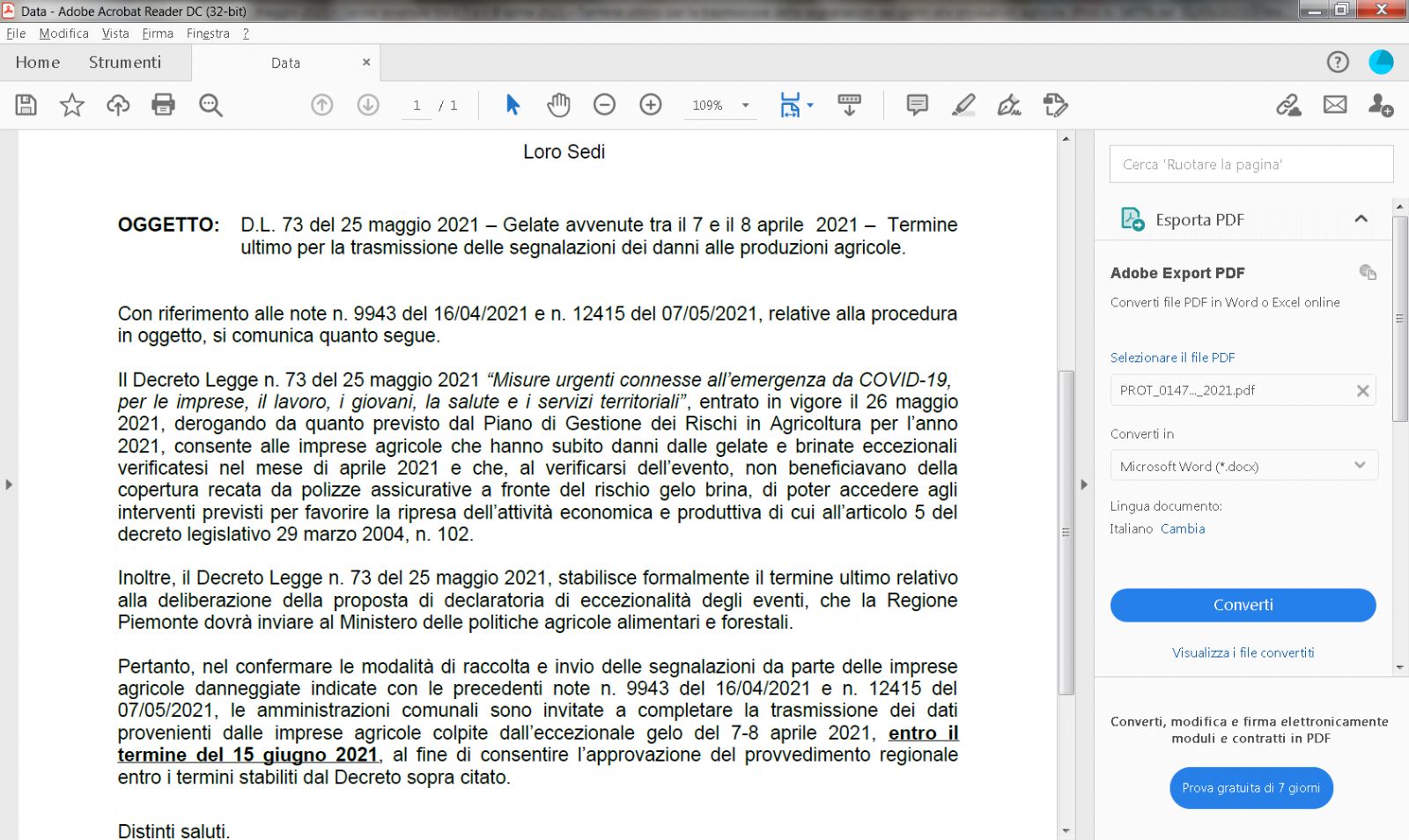1409x840 pixels.
Task: Open the help question mark
Action: coord(1338,62)
